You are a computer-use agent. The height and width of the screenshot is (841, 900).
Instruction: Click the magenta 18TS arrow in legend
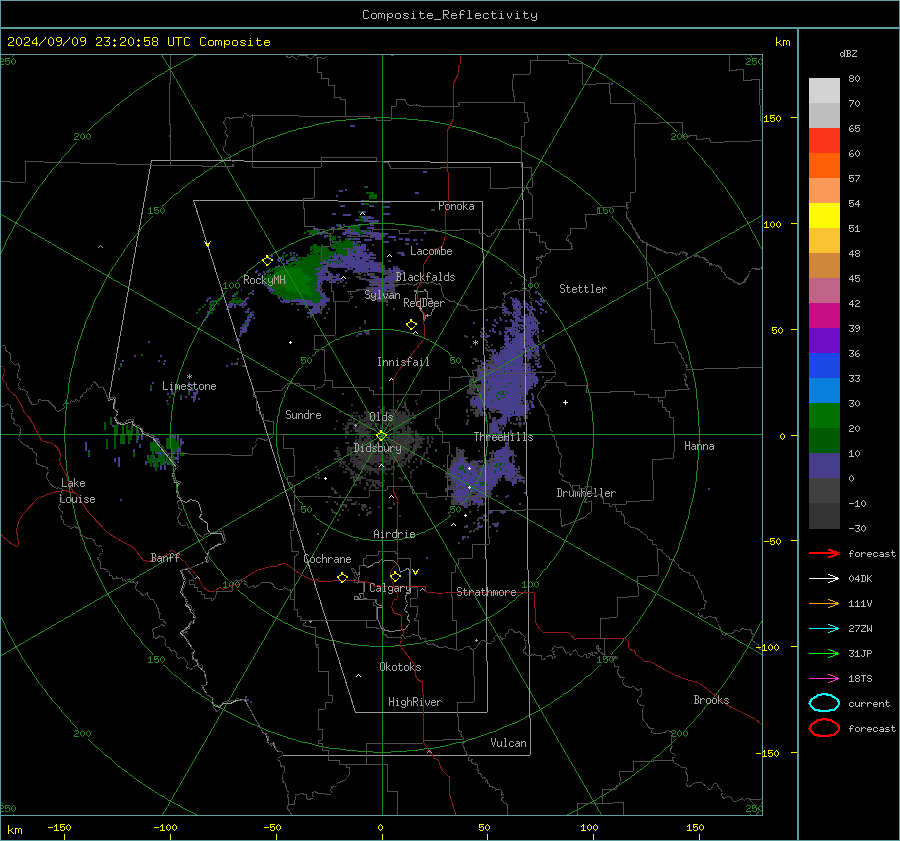824,679
